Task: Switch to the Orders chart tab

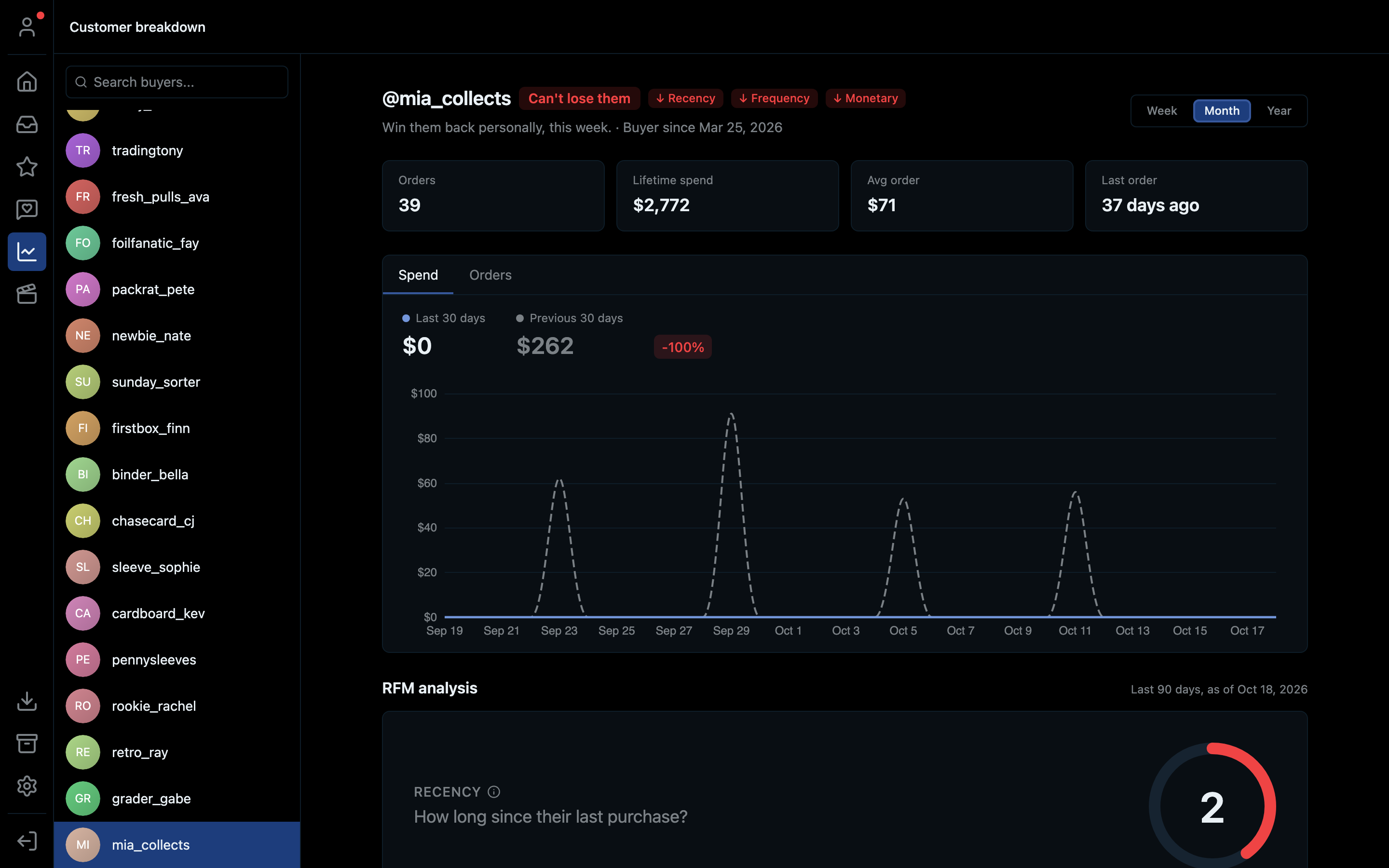Action: [x=490, y=275]
